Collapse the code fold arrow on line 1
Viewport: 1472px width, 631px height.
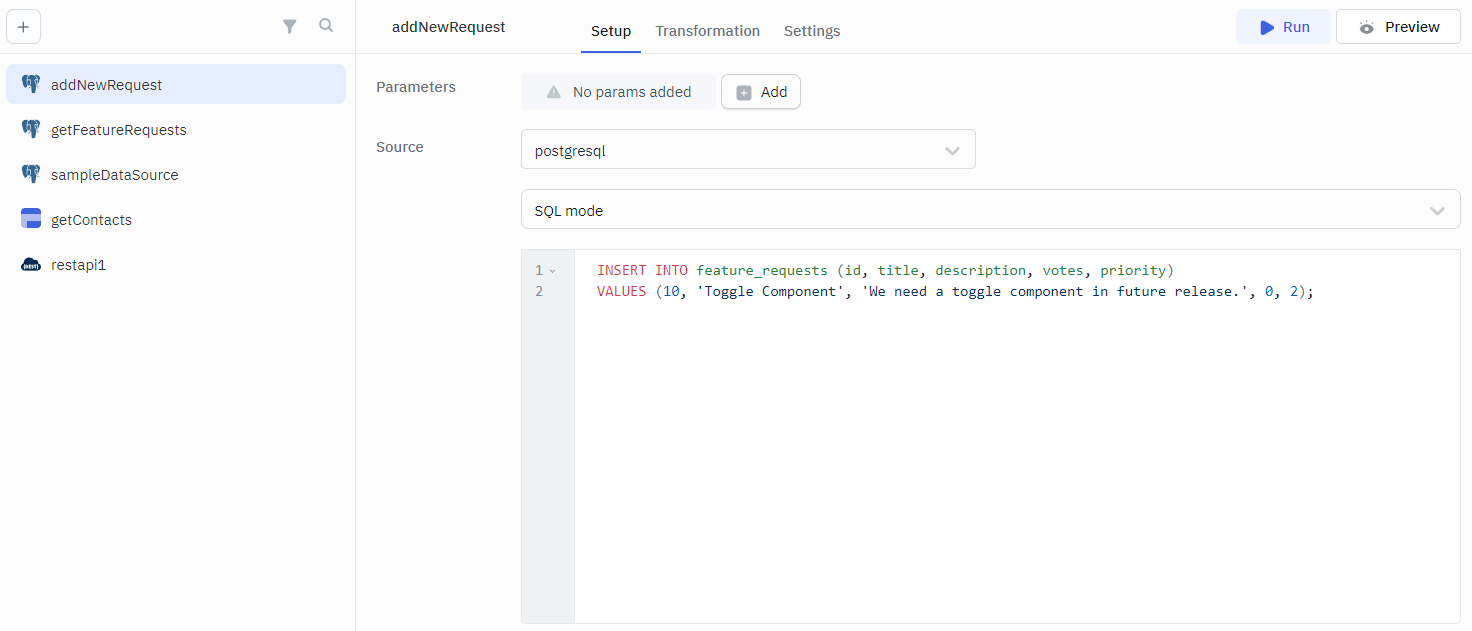(x=552, y=271)
